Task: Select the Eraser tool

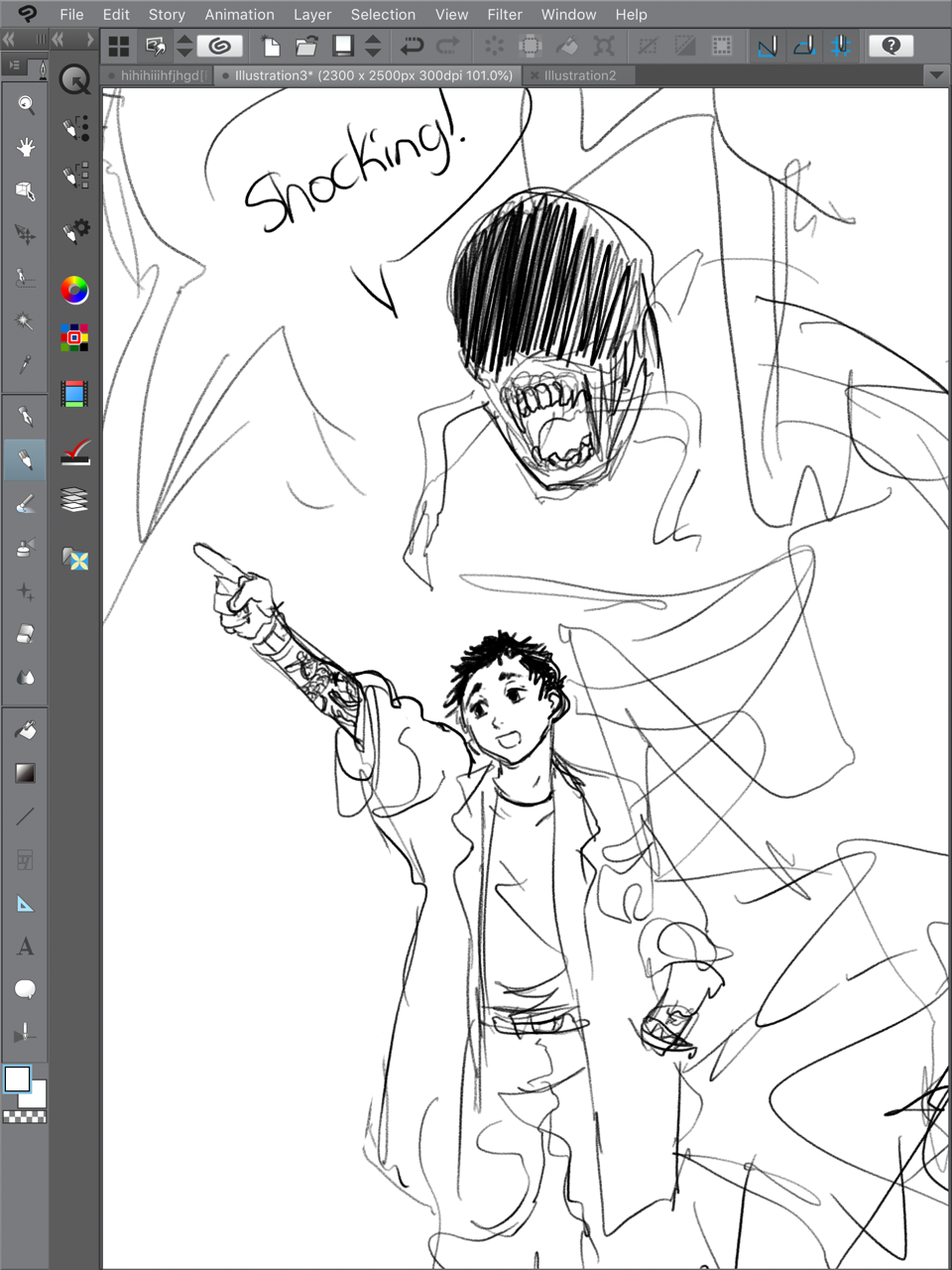Action: click(25, 633)
